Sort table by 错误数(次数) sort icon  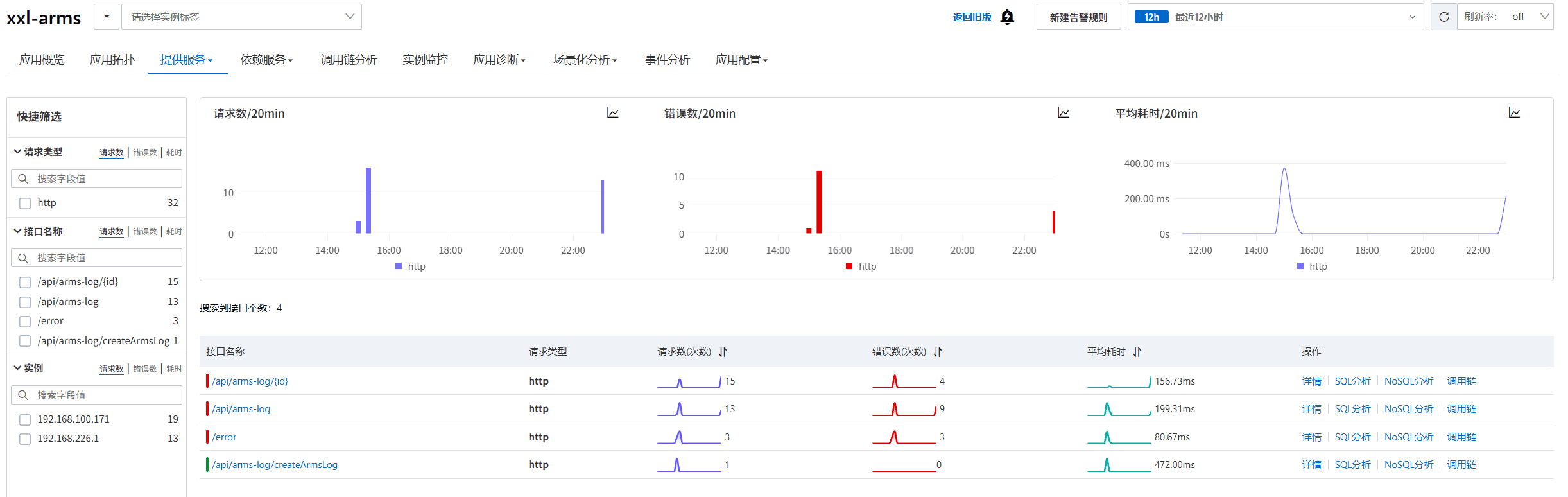pyautogui.click(x=938, y=352)
